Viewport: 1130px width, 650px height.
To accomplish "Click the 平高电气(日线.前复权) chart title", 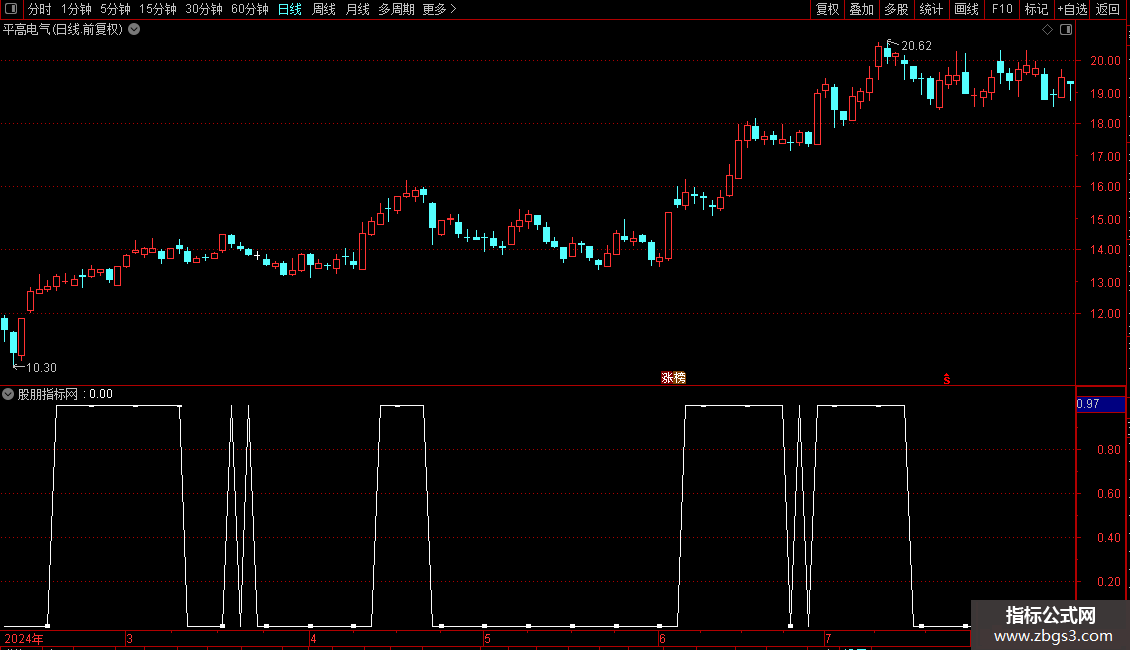I will point(63,30).
